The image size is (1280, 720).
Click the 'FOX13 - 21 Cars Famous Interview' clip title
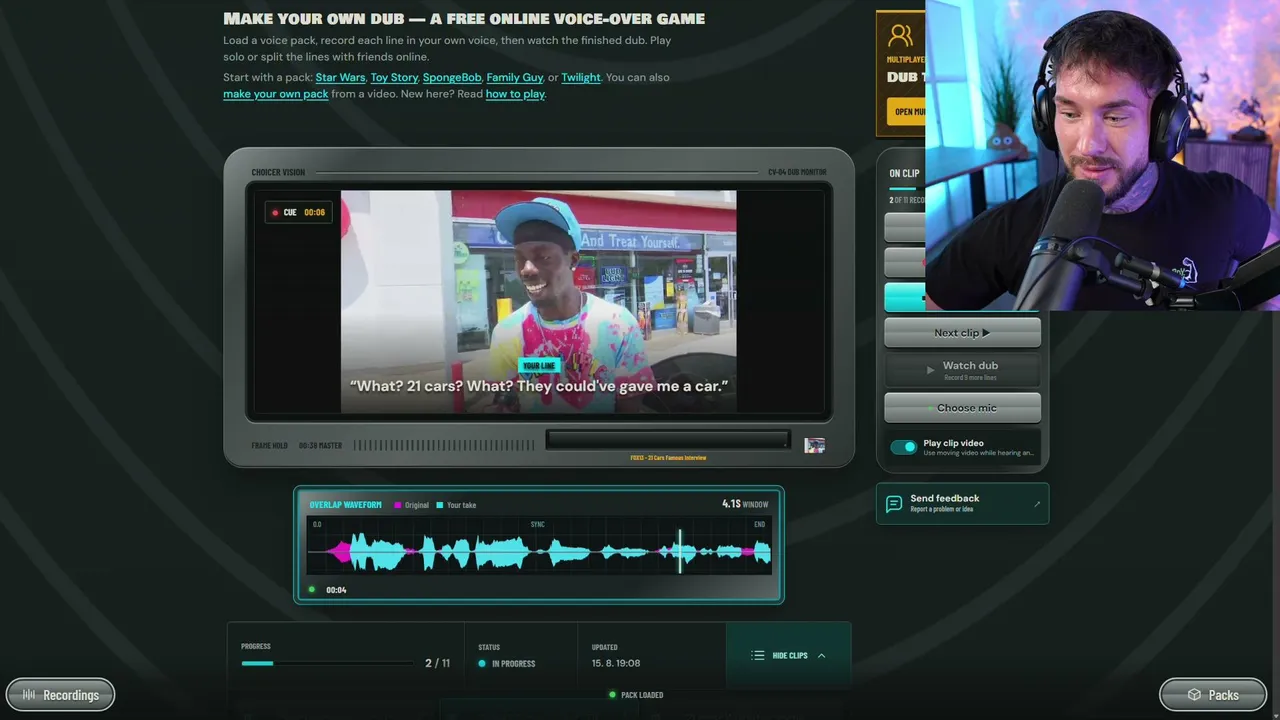668,458
